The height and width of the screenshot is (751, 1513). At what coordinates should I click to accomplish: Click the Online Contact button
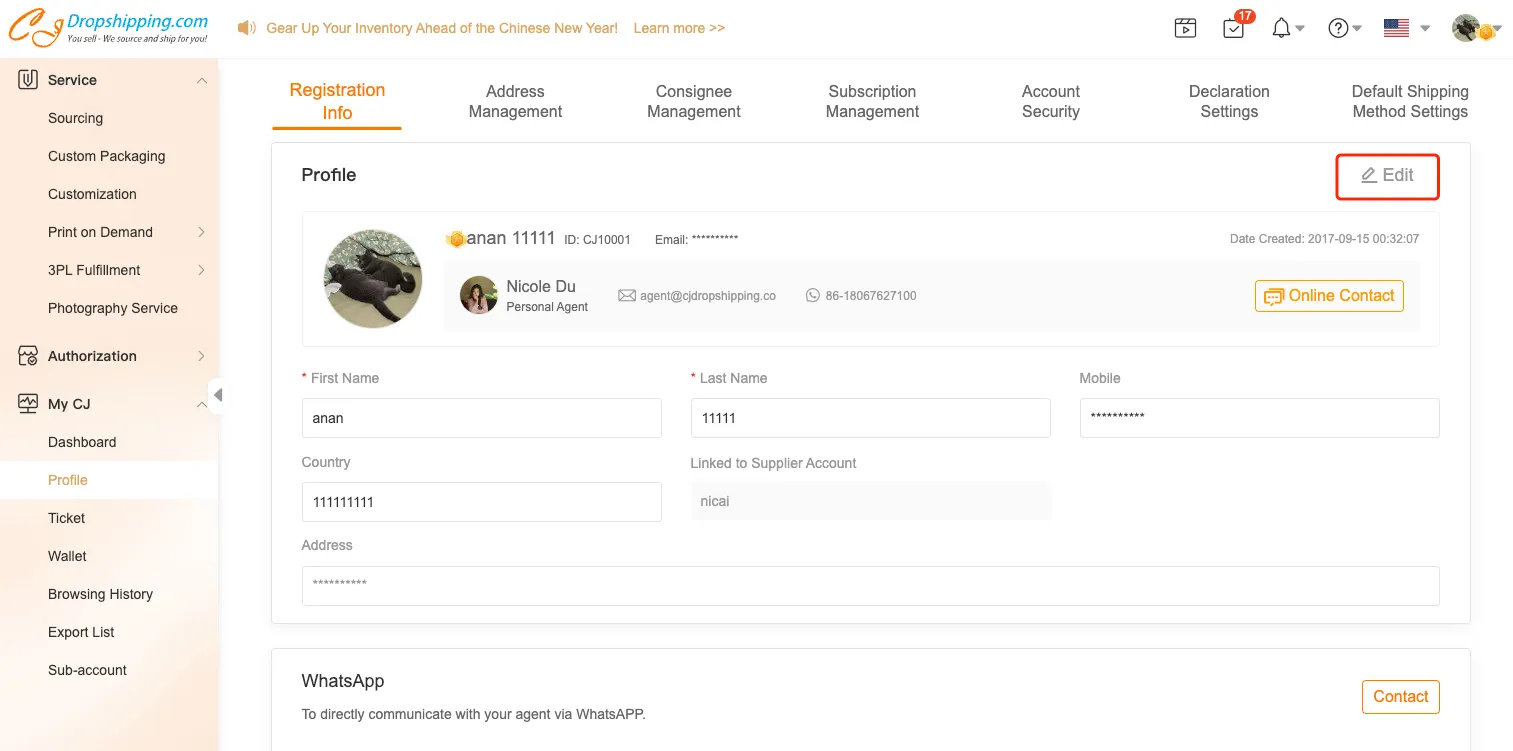point(1329,296)
